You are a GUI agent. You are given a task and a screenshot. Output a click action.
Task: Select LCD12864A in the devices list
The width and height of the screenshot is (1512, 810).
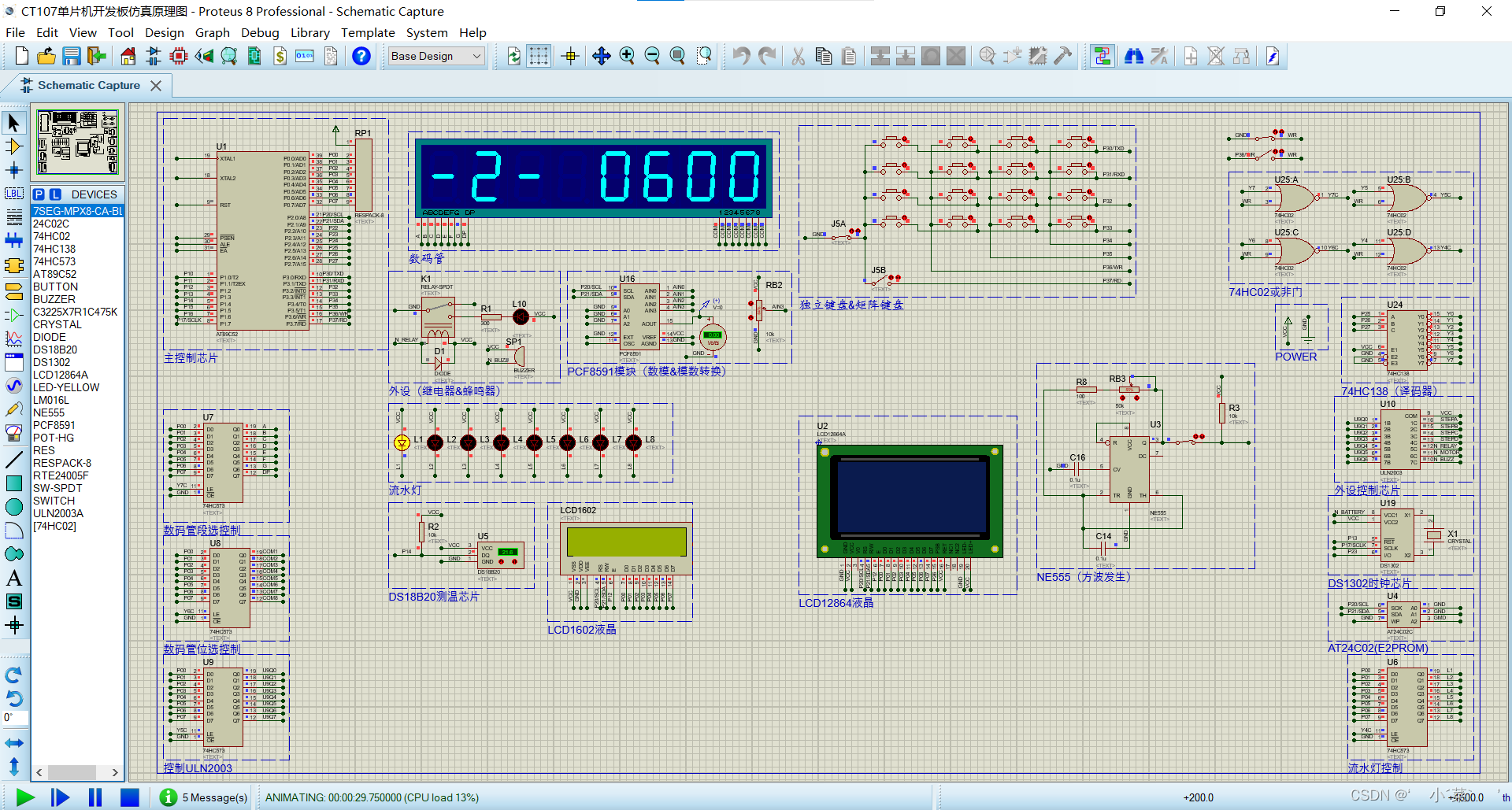pos(77,375)
